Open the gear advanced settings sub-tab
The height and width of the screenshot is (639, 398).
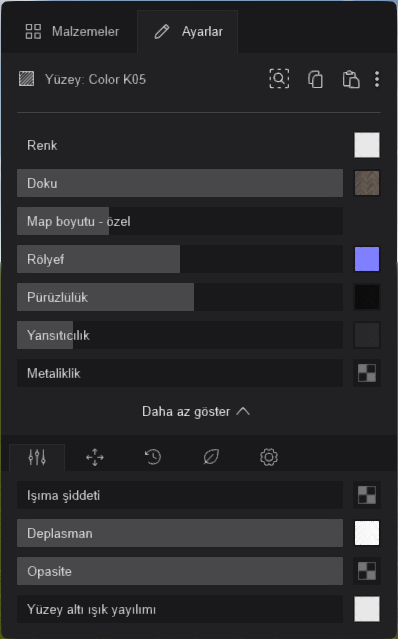269,457
